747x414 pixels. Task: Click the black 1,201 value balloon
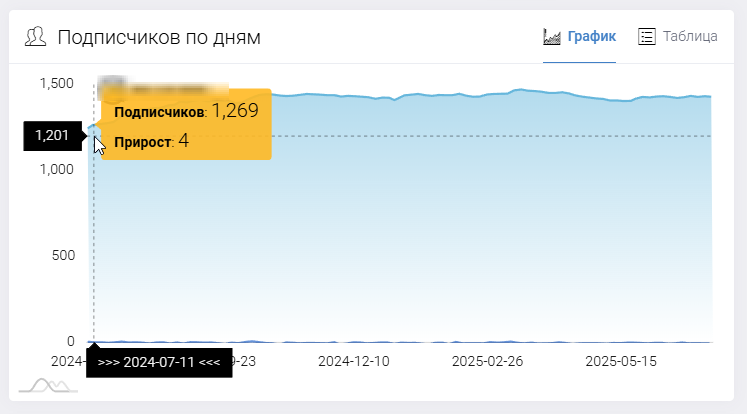(x=52, y=135)
